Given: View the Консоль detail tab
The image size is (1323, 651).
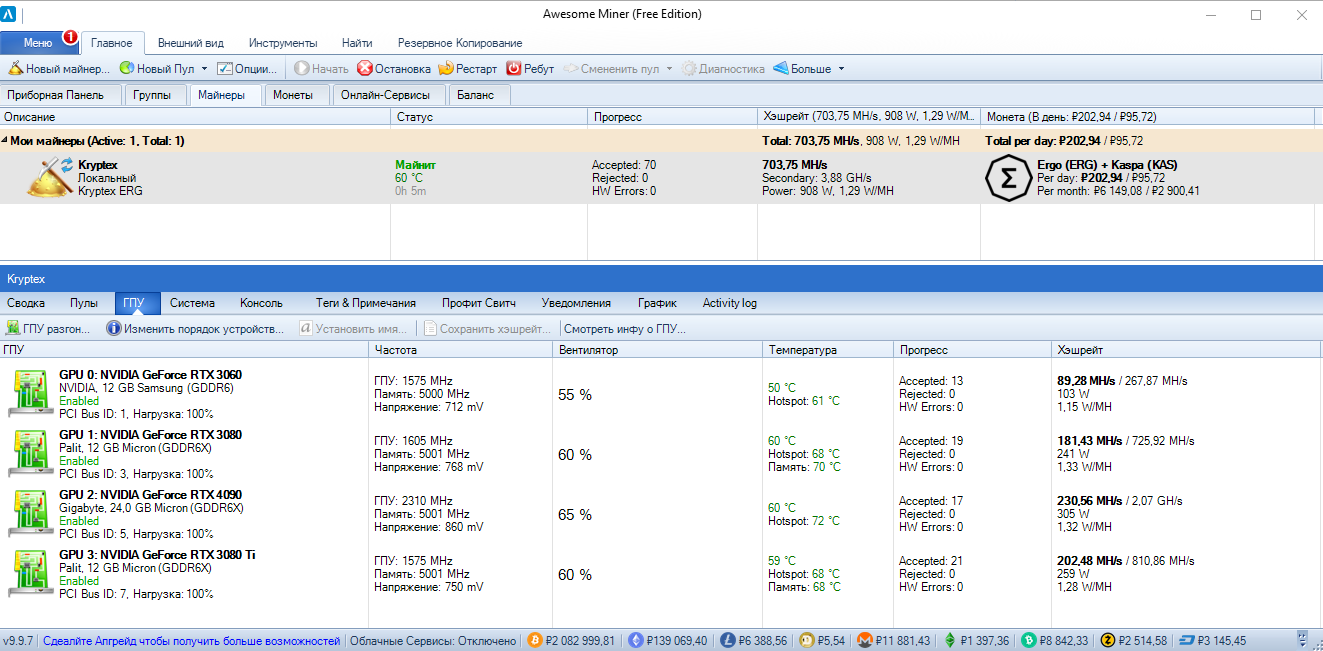Looking at the screenshot, I should click(261, 303).
